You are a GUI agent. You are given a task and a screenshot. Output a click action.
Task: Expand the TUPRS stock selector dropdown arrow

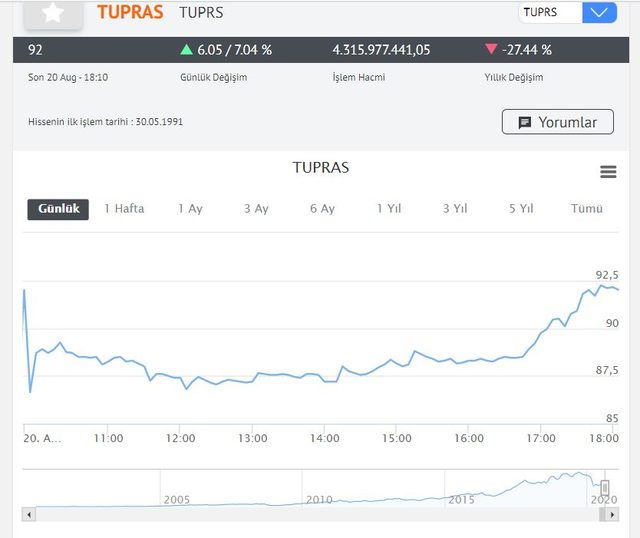(x=599, y=13)
